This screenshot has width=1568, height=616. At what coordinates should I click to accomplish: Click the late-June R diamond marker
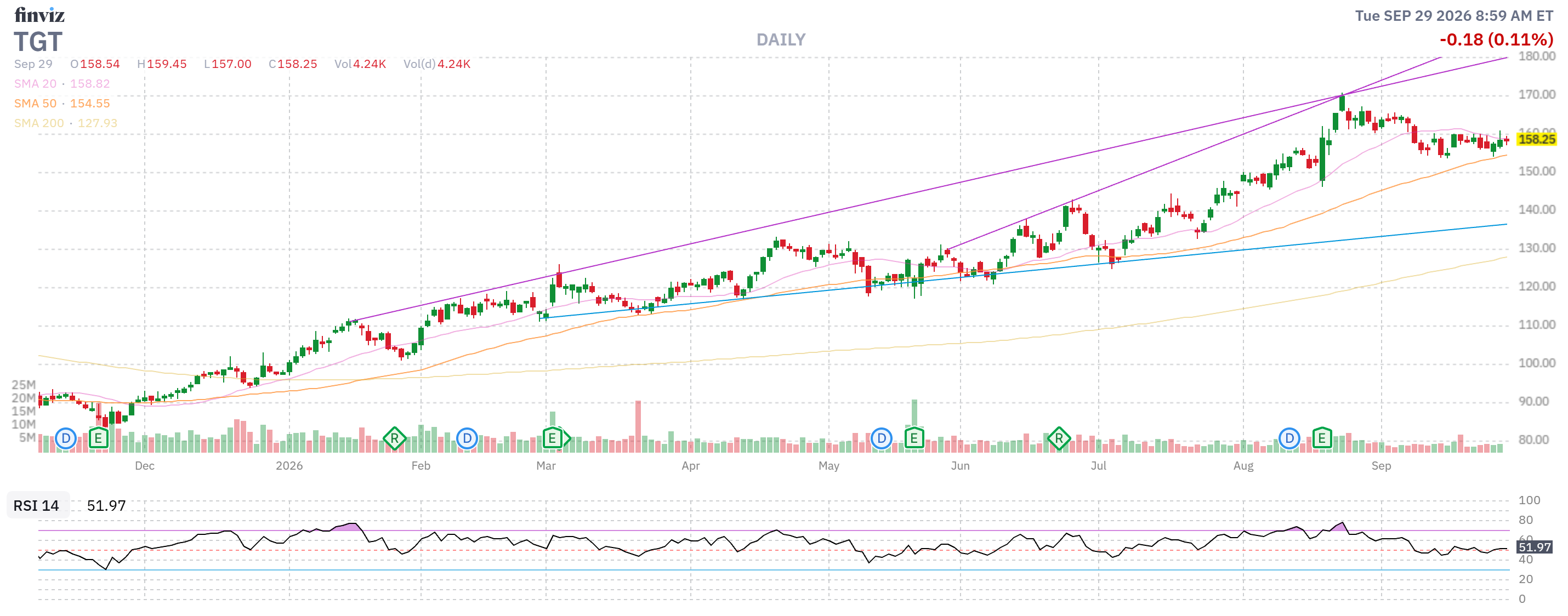pos(1059,438)
